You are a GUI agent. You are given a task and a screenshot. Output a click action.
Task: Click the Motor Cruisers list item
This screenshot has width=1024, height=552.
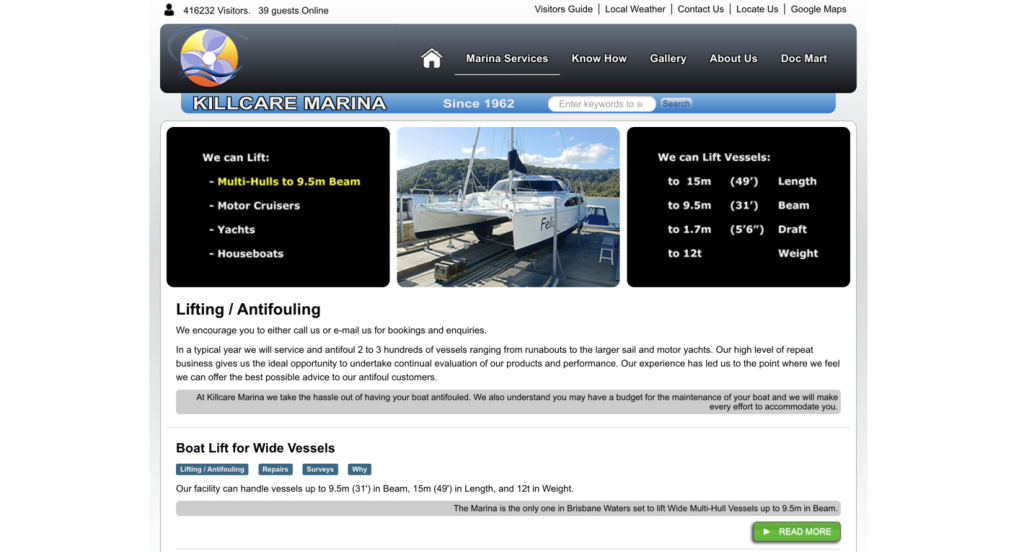[x=259, y=206]
